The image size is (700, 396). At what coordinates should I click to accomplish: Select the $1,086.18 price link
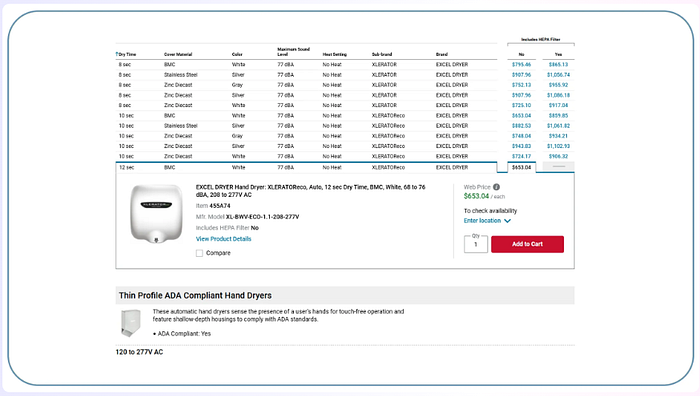(558, 95)
